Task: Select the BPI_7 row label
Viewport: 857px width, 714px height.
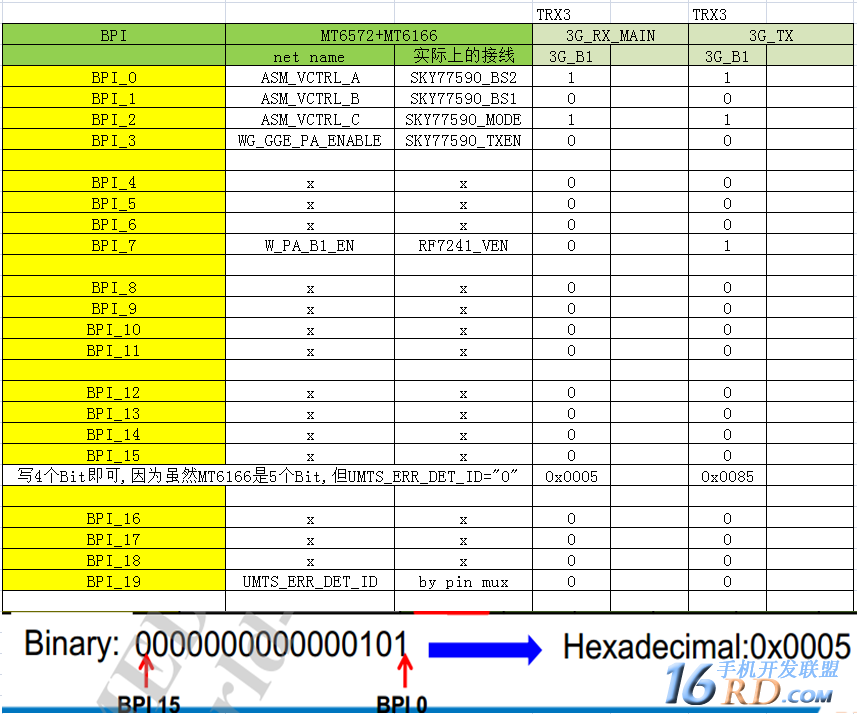Action: point(114,245)
